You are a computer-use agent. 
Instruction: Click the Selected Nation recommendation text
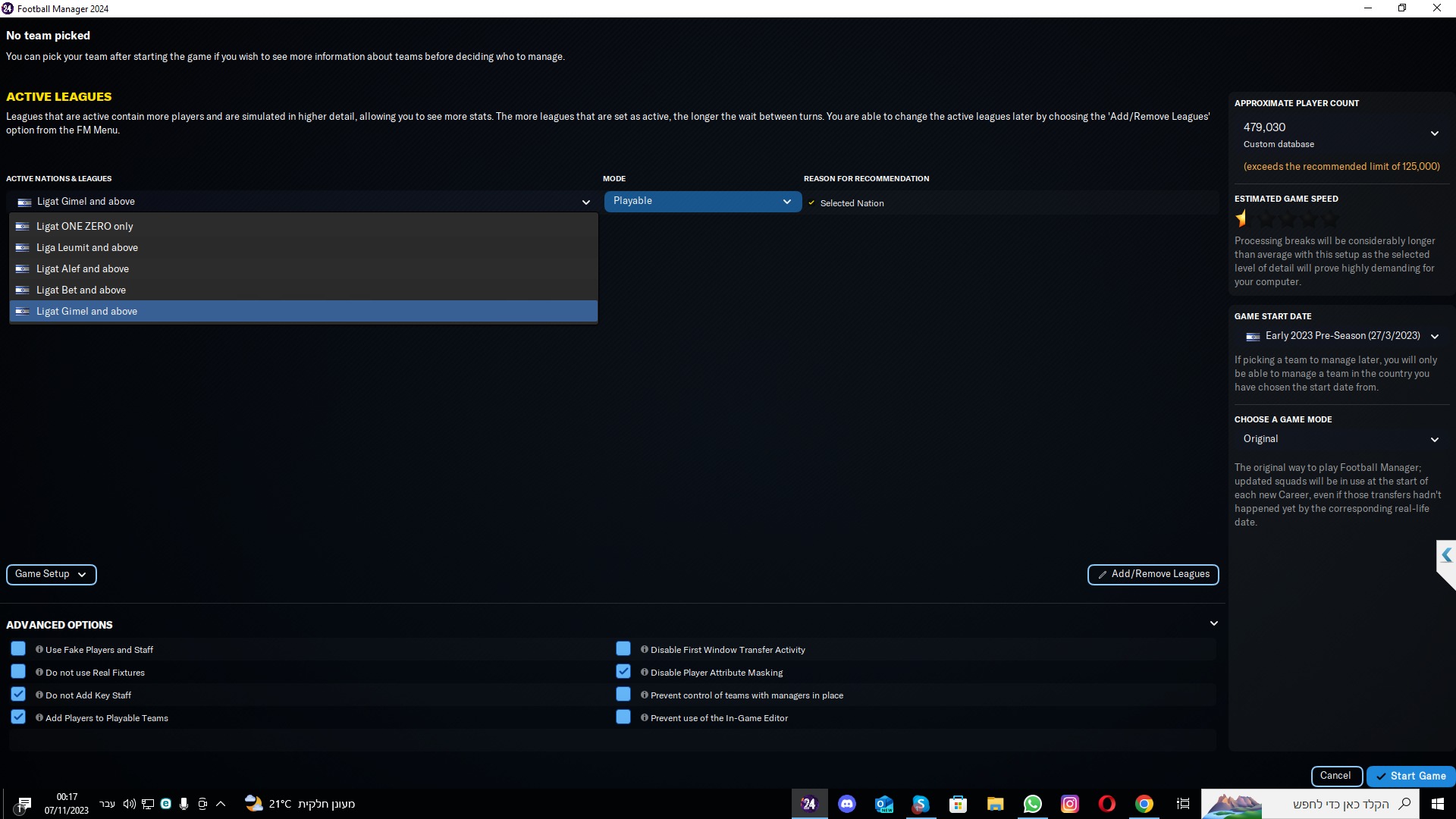pos(852,203)
